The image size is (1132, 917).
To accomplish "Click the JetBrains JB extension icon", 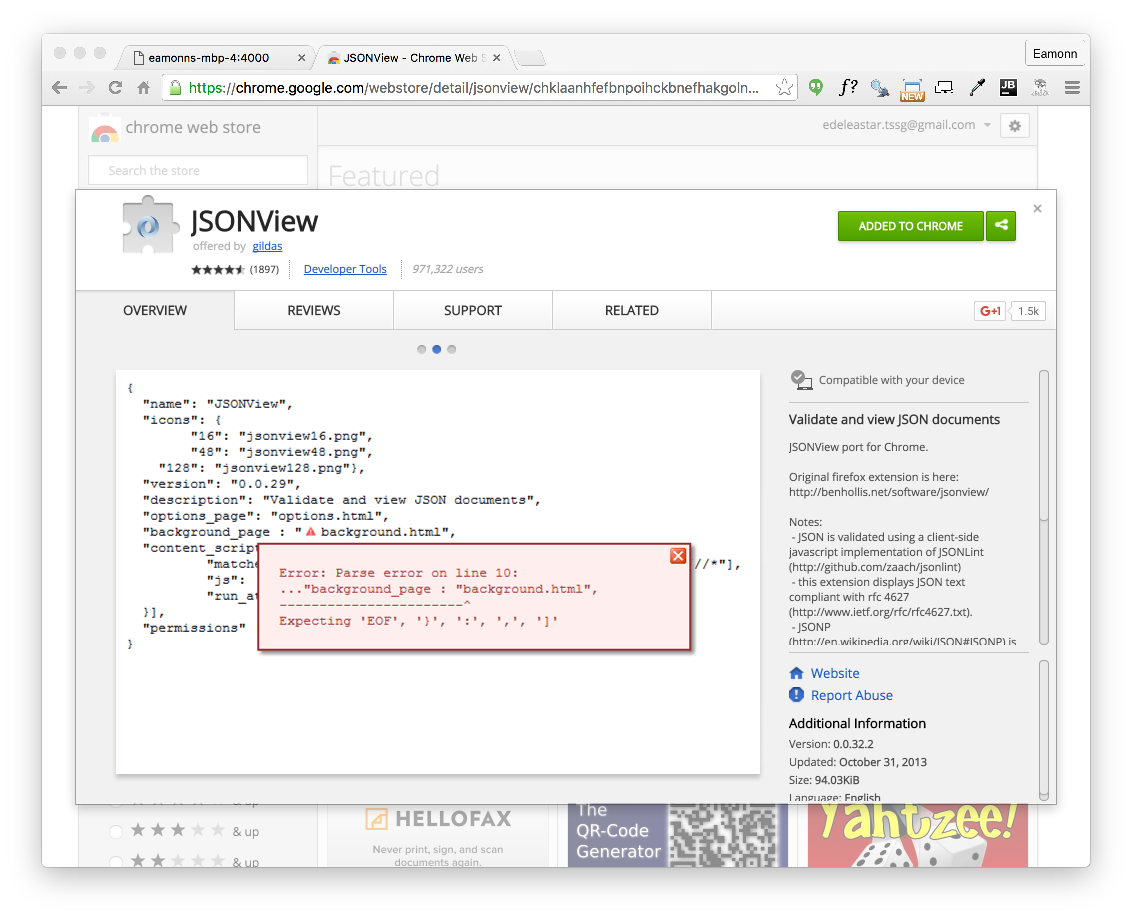I will click(x=1008, y=88).
